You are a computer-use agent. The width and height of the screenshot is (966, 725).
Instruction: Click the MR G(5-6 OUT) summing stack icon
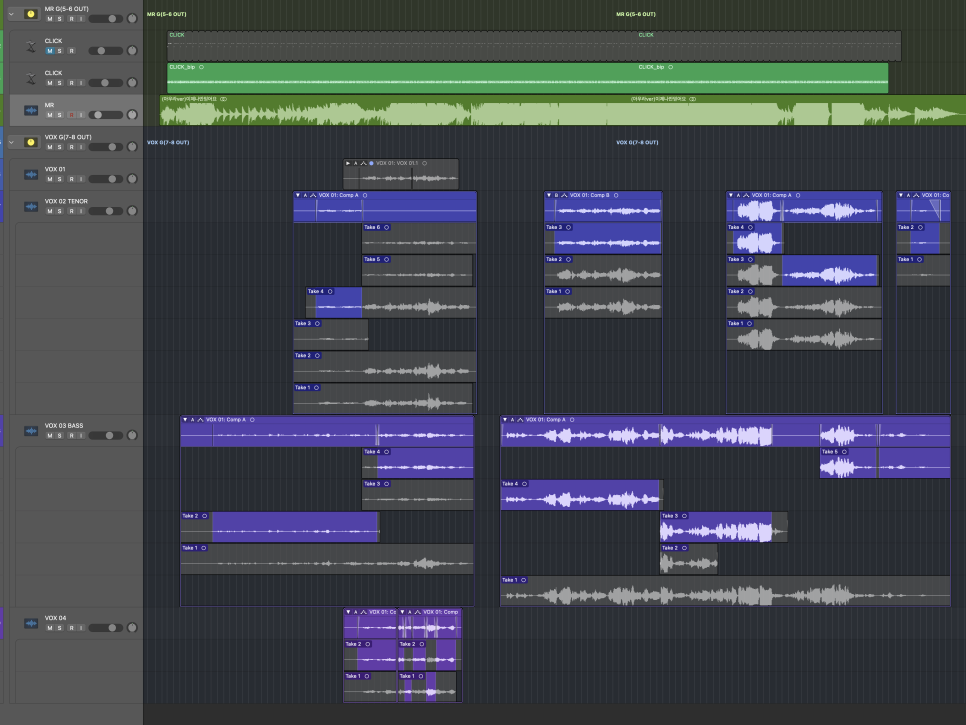(x=31, y=14)
